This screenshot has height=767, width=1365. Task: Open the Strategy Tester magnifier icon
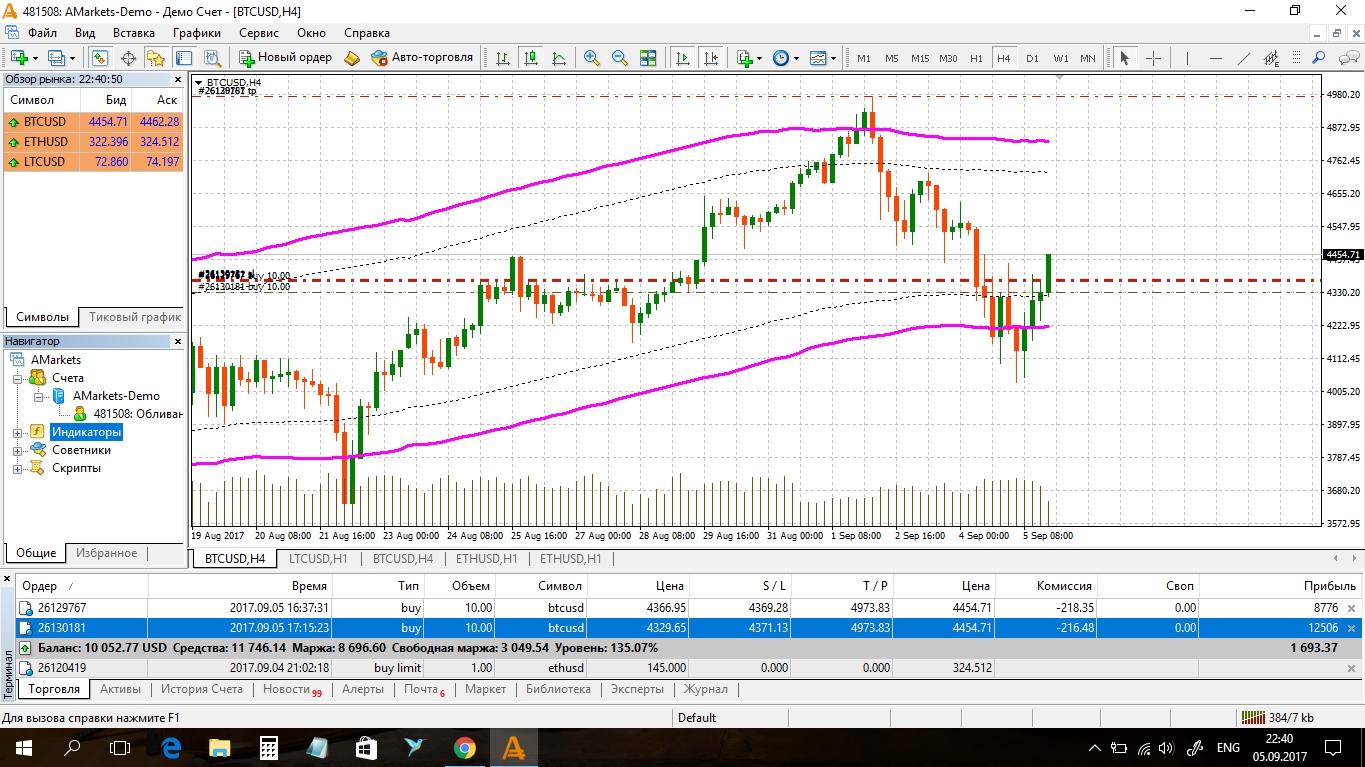pos(212,58)
